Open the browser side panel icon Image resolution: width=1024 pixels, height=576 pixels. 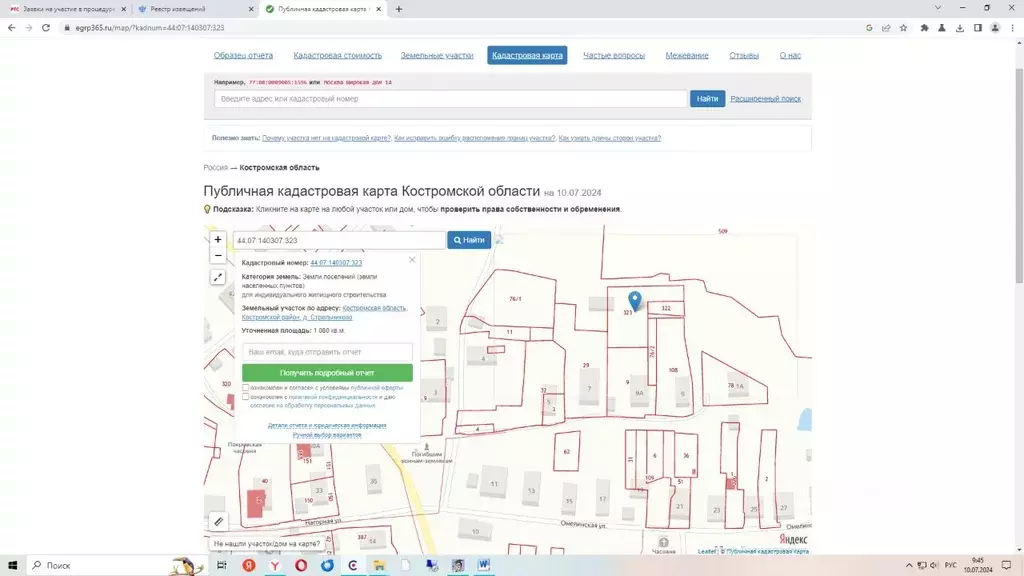point(978,27)
